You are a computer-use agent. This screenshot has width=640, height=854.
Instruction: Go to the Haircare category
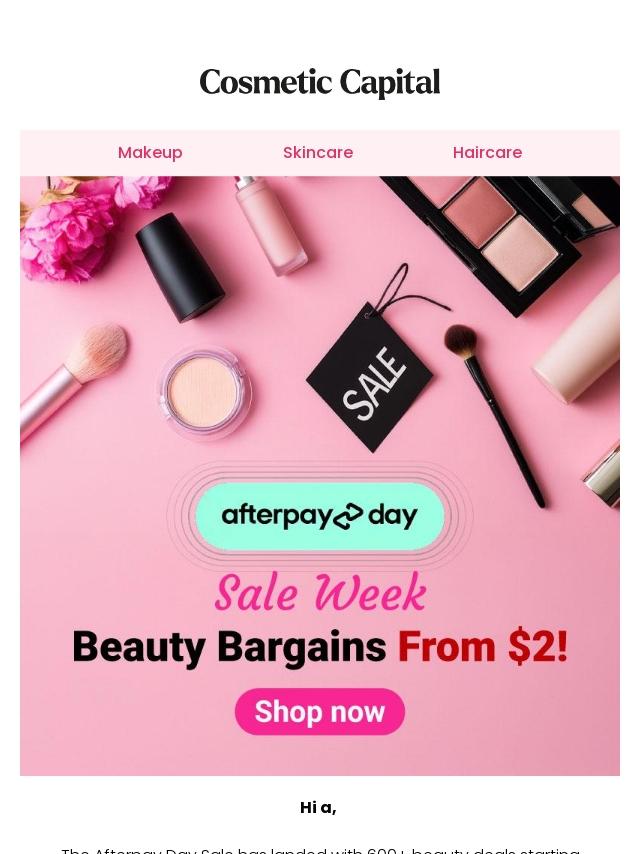[x=487, y=152]
